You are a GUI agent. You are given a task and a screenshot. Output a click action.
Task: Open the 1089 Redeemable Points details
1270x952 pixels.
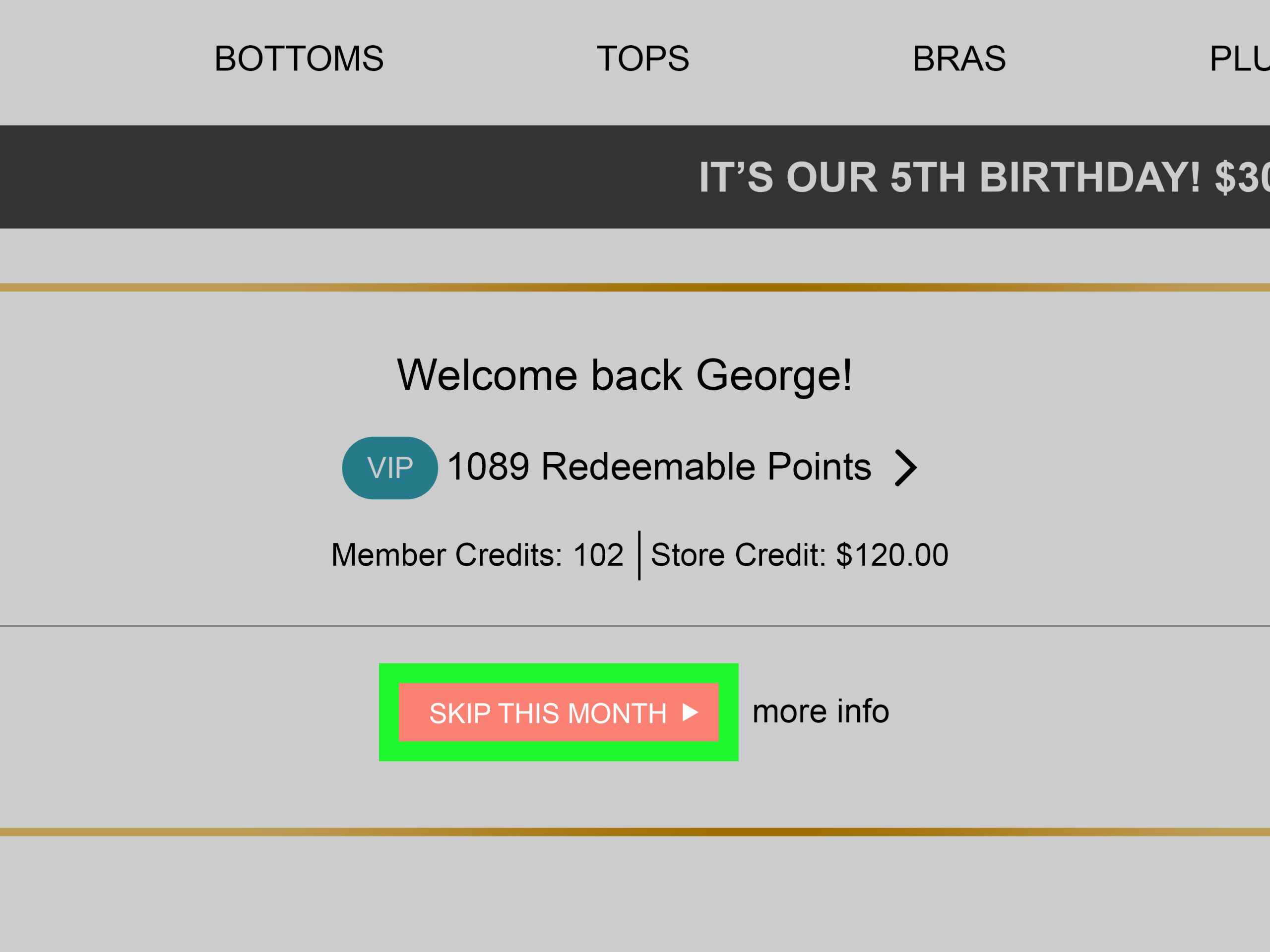point(658,467)
